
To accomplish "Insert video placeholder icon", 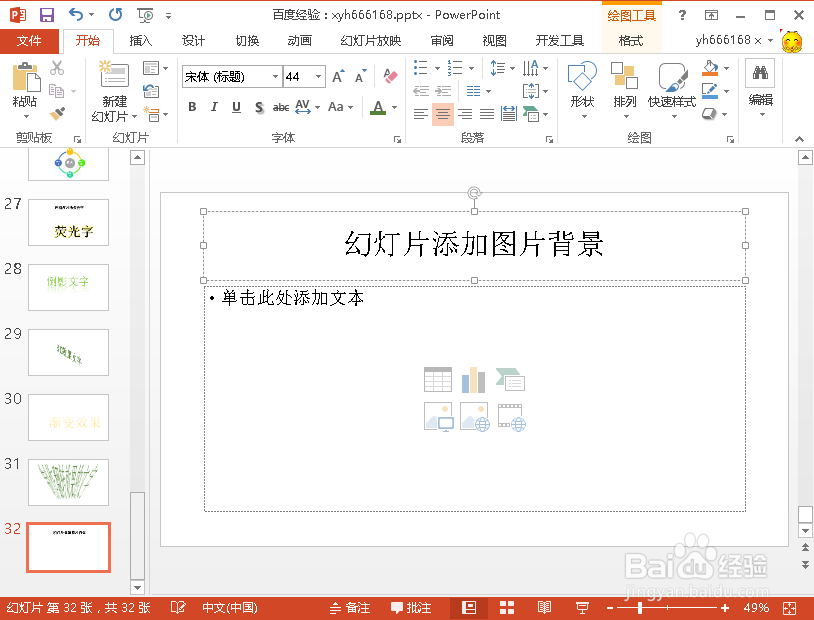I will coord(511,417).
